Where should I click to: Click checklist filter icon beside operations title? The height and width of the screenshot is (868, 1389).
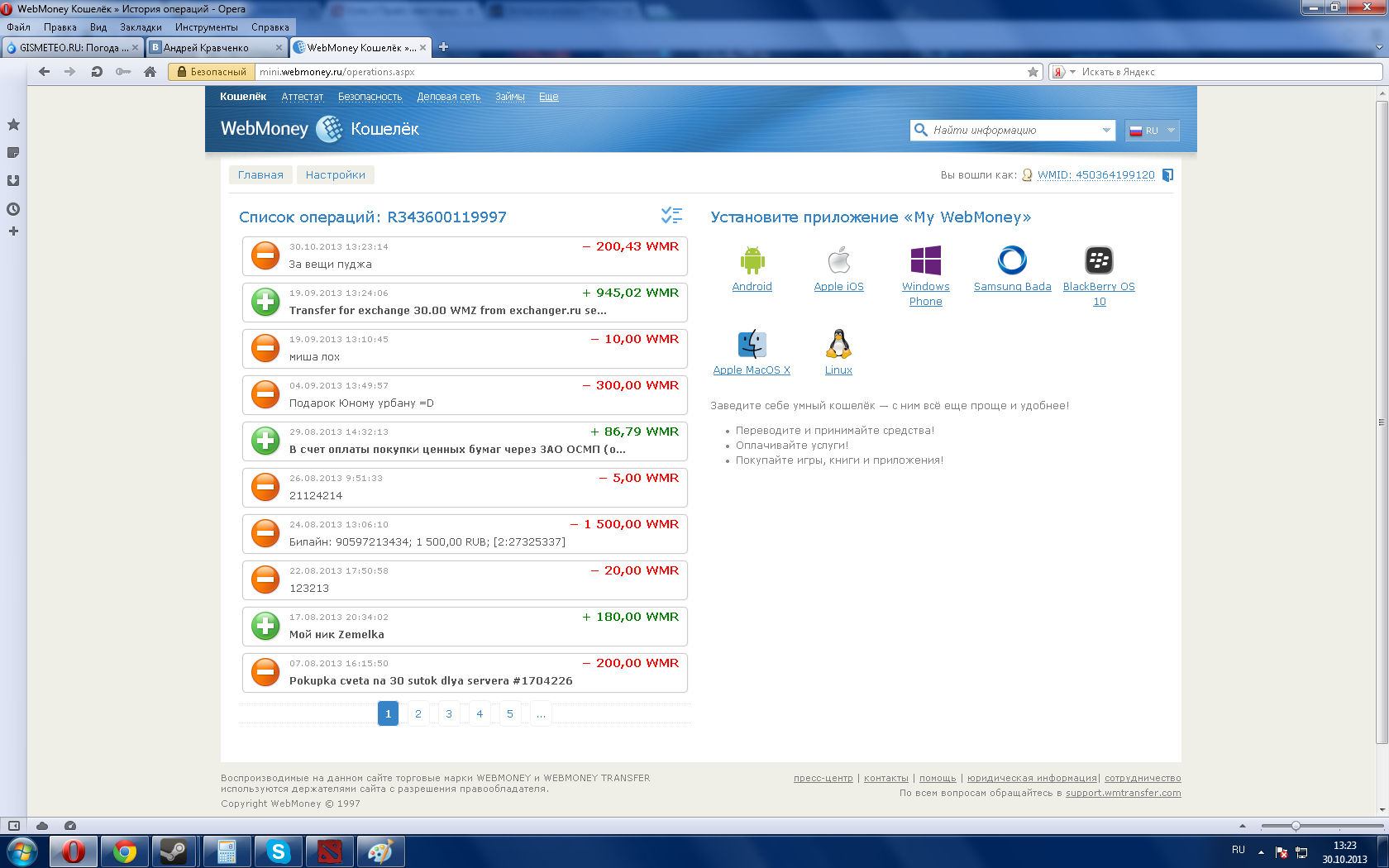(x=671, y=216)
